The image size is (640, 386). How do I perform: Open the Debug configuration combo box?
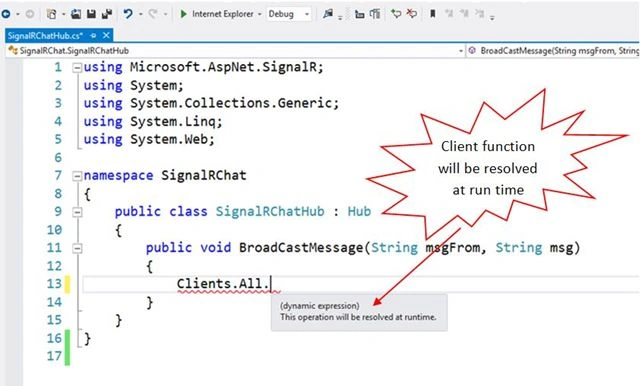point(289,14)
